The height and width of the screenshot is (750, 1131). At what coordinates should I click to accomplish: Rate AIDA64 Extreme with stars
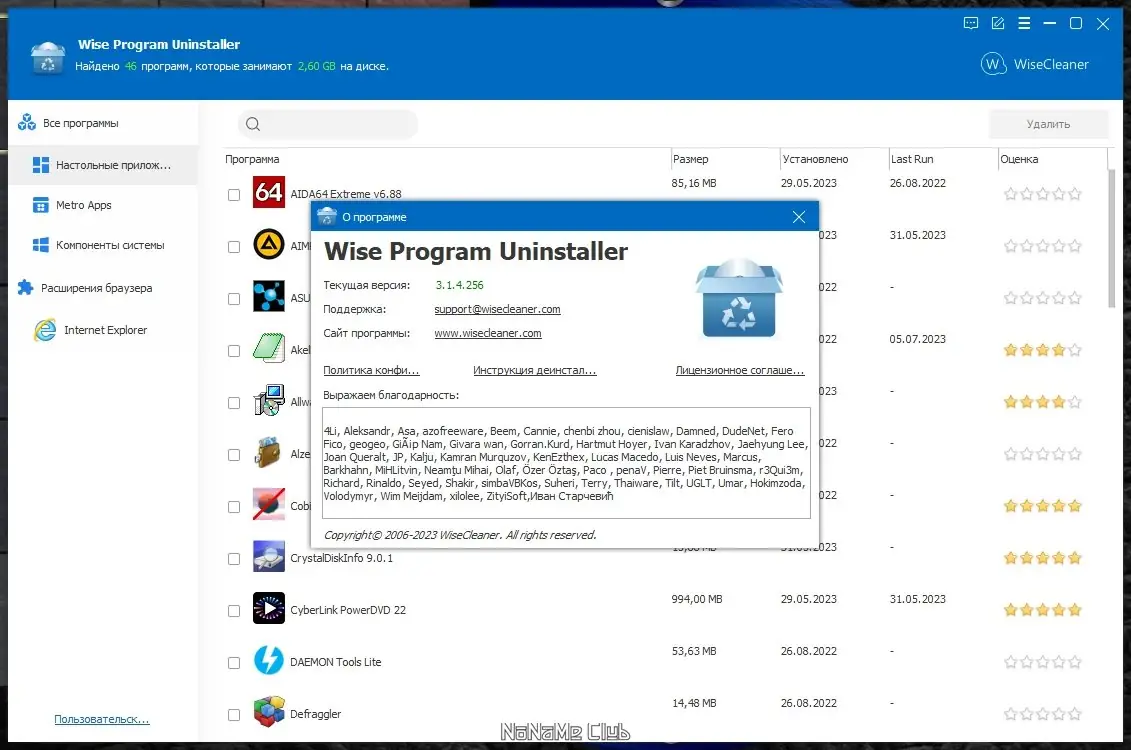coord(1042,193)
